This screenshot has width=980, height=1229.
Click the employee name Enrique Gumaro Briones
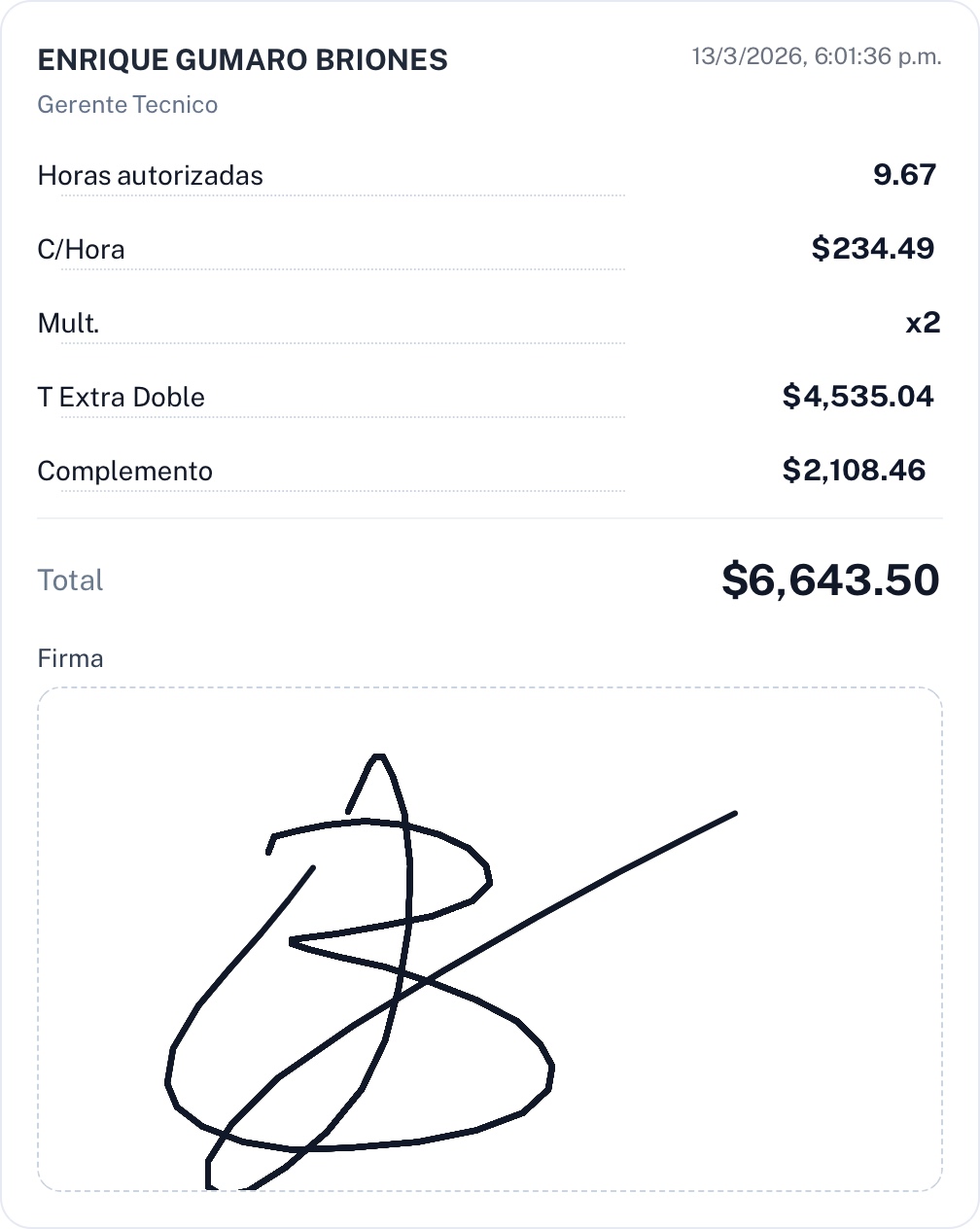coord(242,60)
